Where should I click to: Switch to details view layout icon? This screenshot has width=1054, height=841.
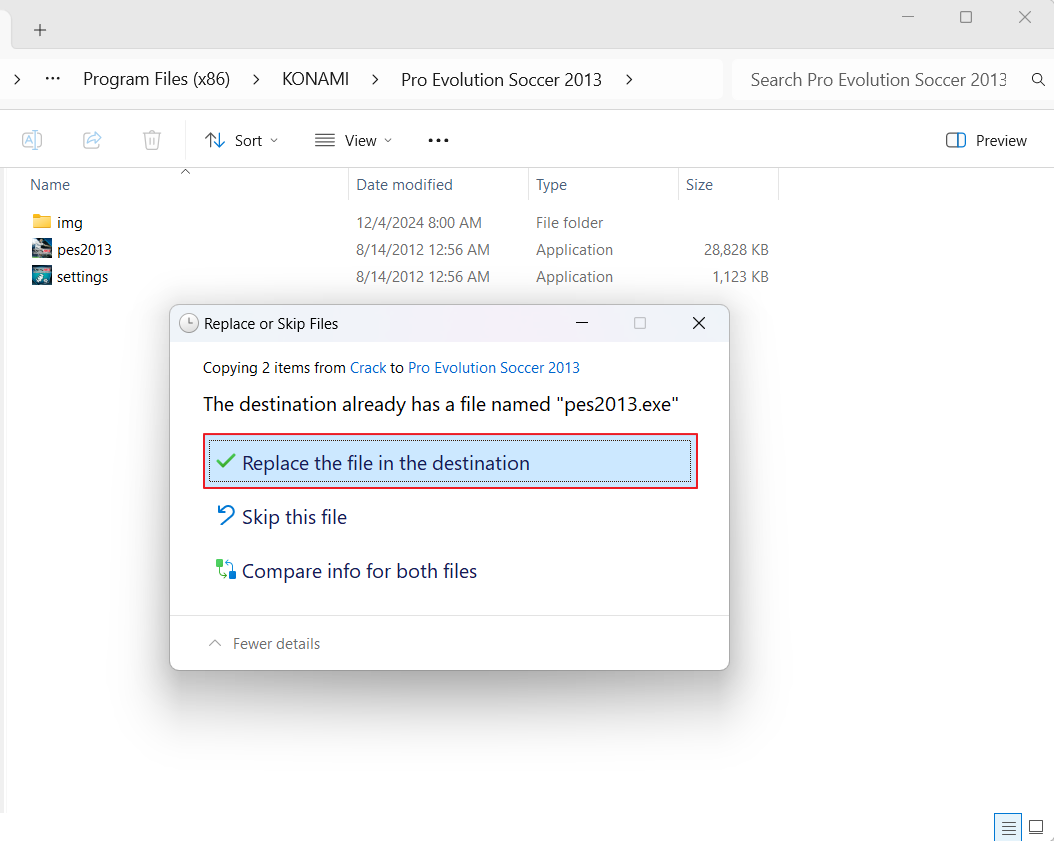[1008, 828]
